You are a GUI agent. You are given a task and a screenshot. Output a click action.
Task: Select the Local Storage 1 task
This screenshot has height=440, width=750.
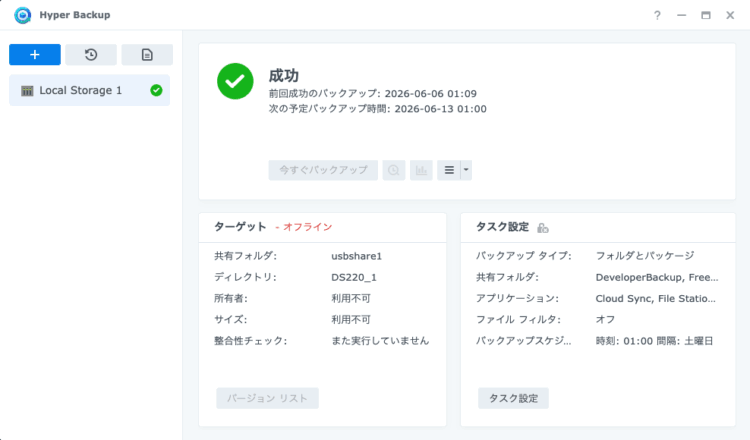click(x=89, y=90)
